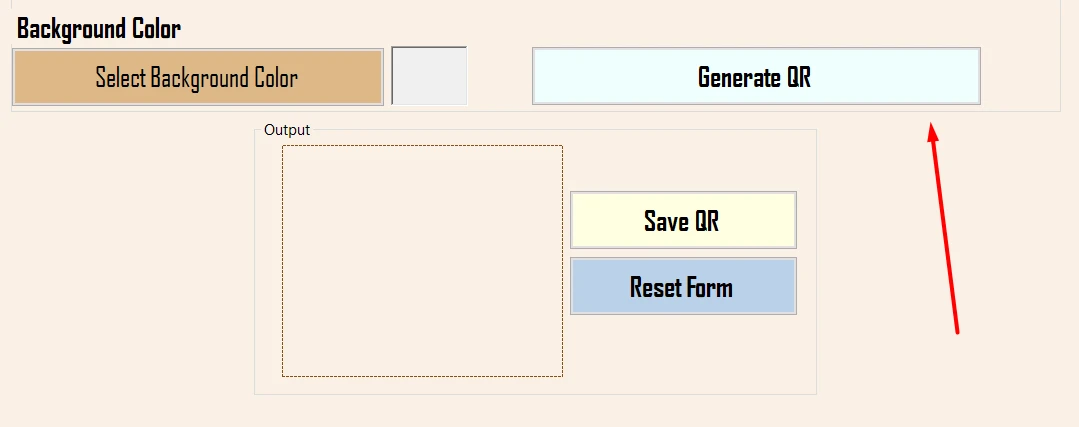Viewport: 1079px width, 427px height.
Task: Focus the empty QR image placeholder
Action: click(422, 261)
